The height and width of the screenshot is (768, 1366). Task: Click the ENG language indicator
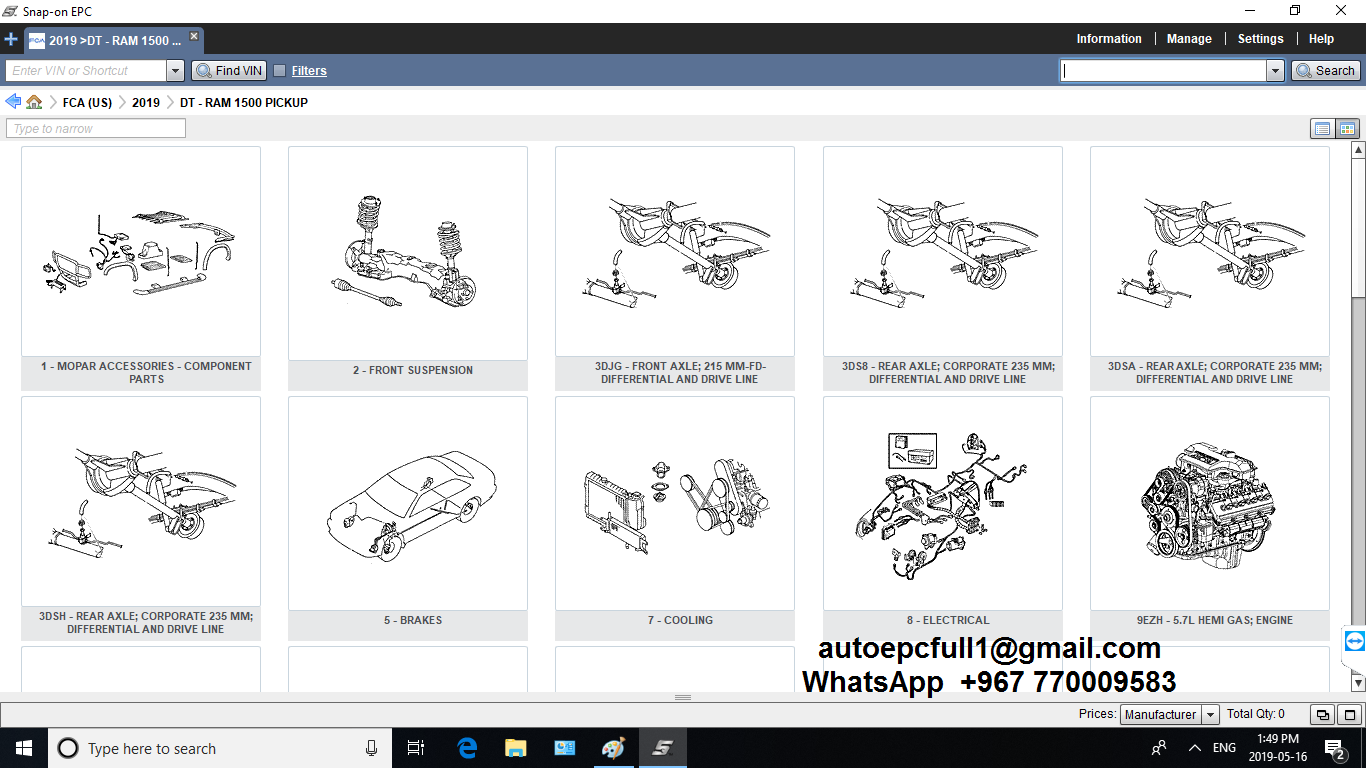coord(1224,748)
